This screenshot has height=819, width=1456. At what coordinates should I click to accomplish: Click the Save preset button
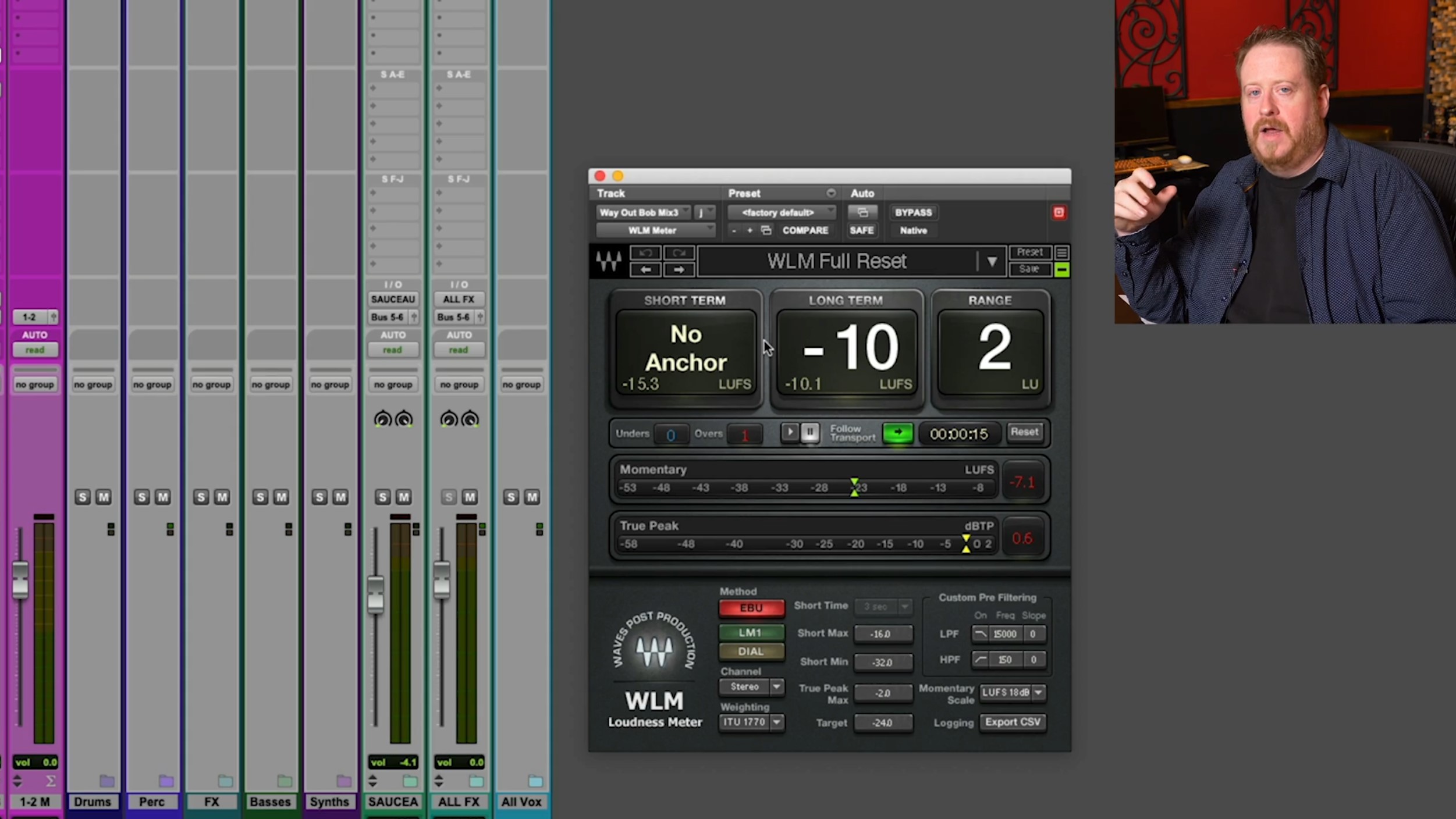coord(1029,269)
